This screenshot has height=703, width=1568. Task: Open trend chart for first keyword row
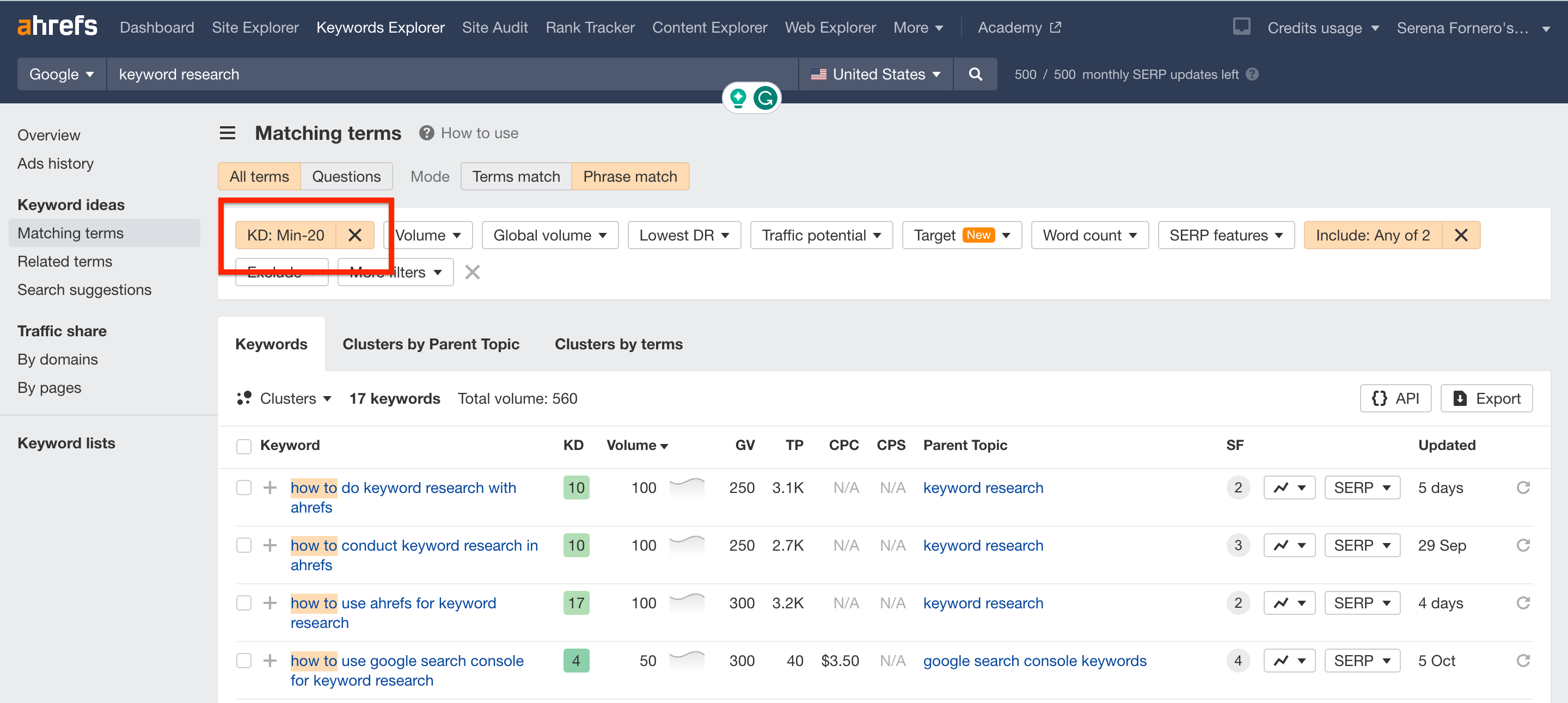(x=1289, y=487)
